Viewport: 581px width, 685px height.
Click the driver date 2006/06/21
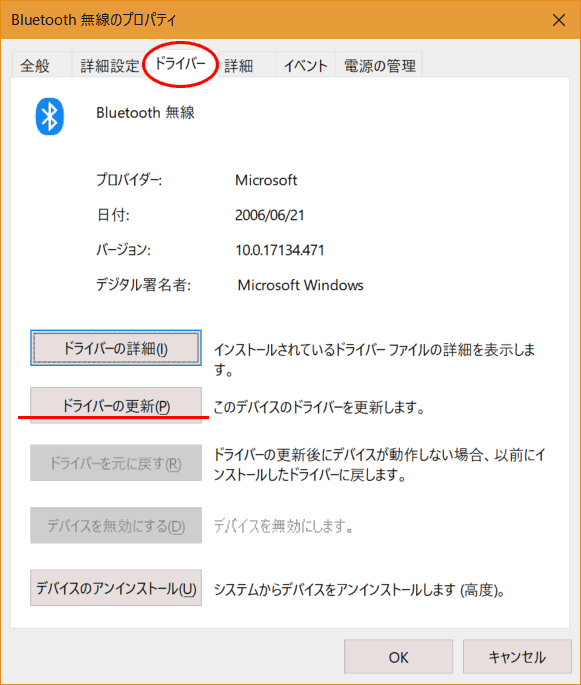point(270,215)
